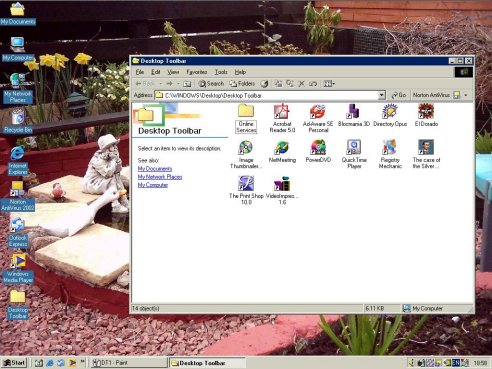Follow the My Documents link
This screenshot has height=369, width=492.
point(155,169)
